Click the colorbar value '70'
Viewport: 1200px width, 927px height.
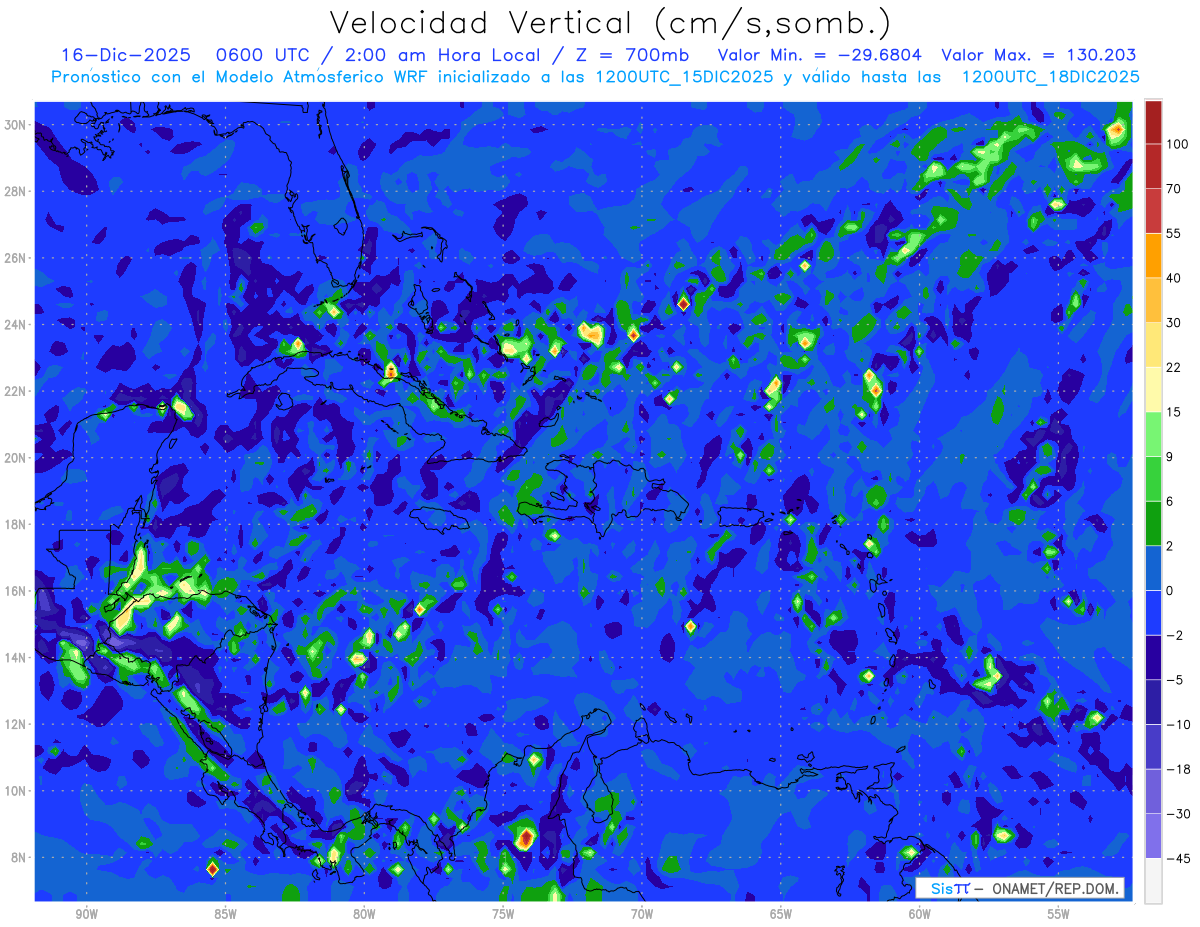(1174, 189)
